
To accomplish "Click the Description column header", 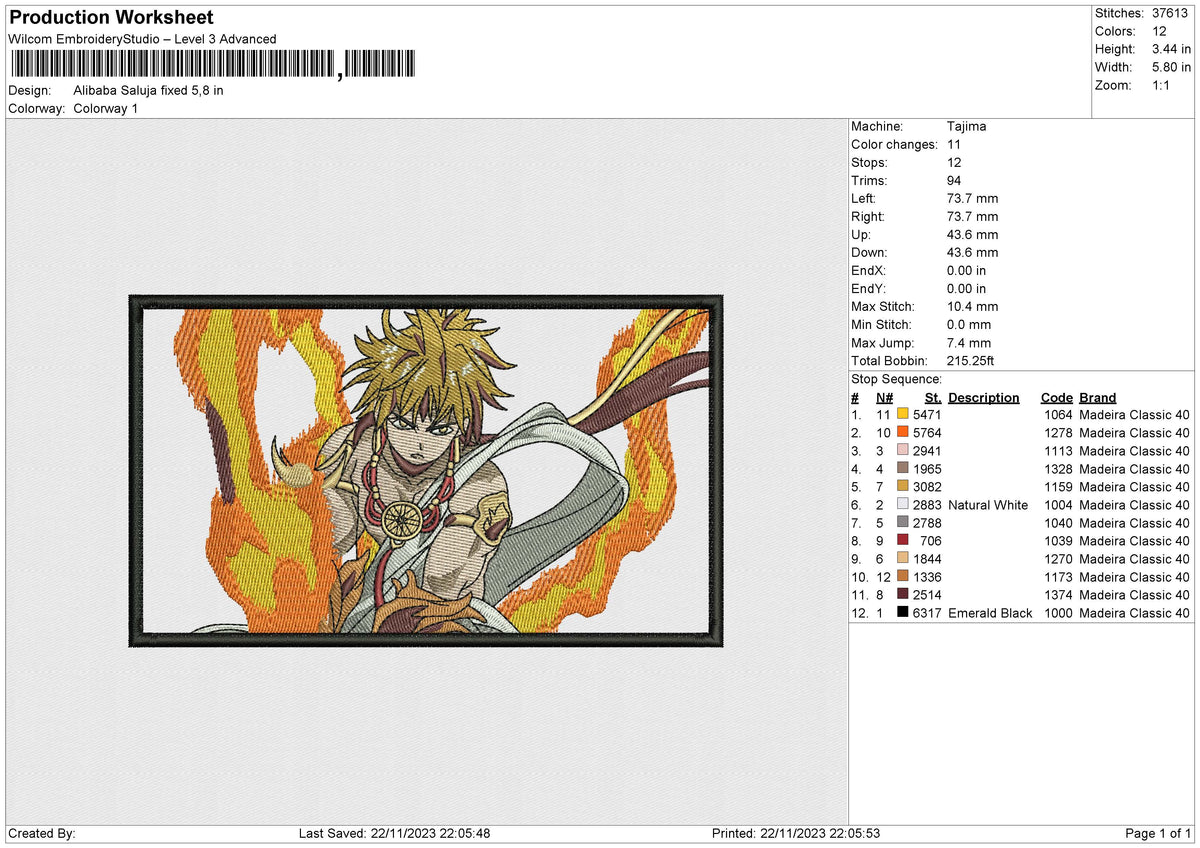I will click(984, 397).
